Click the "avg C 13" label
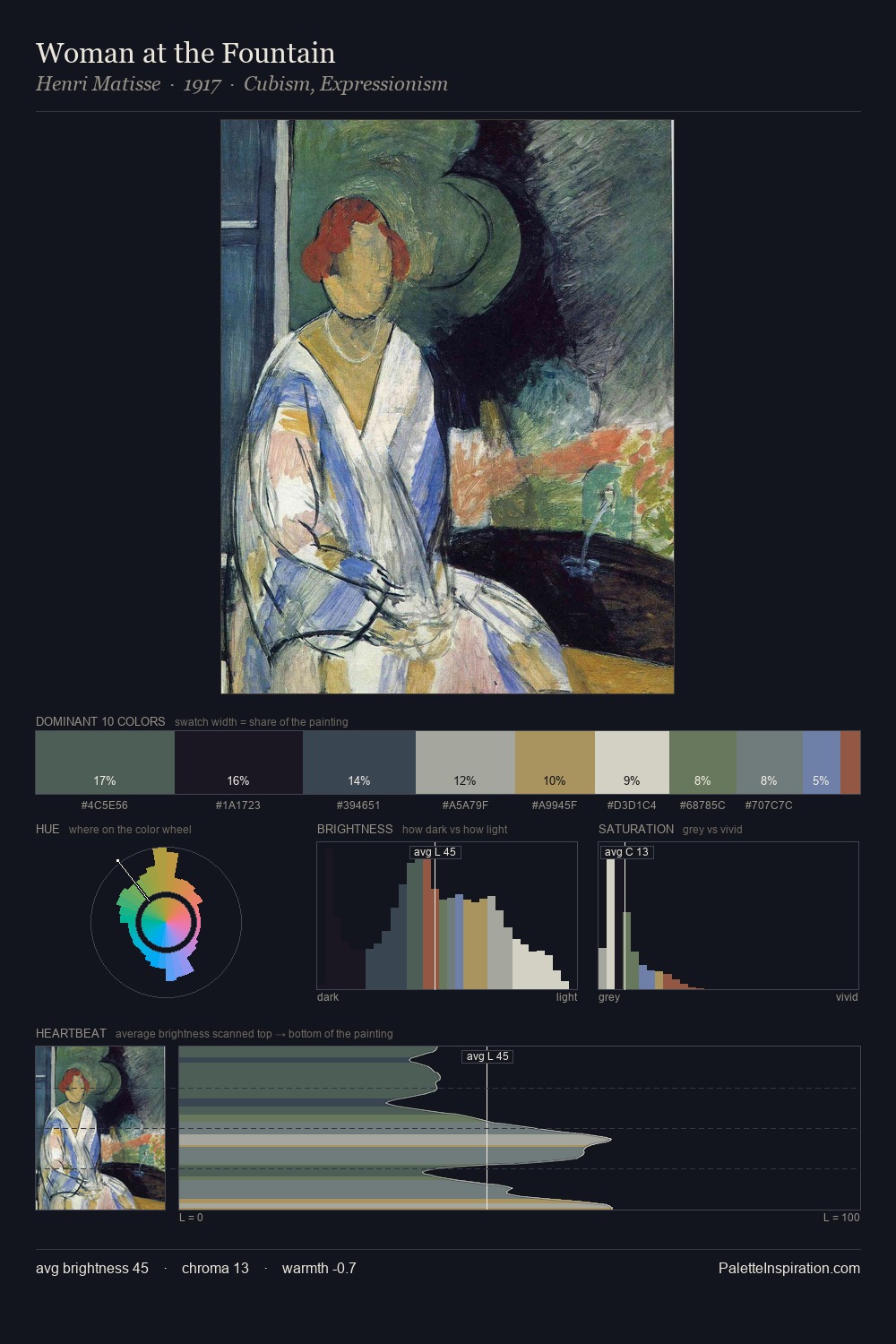The width and height of the screenshot is (896, 1344). 626,852
